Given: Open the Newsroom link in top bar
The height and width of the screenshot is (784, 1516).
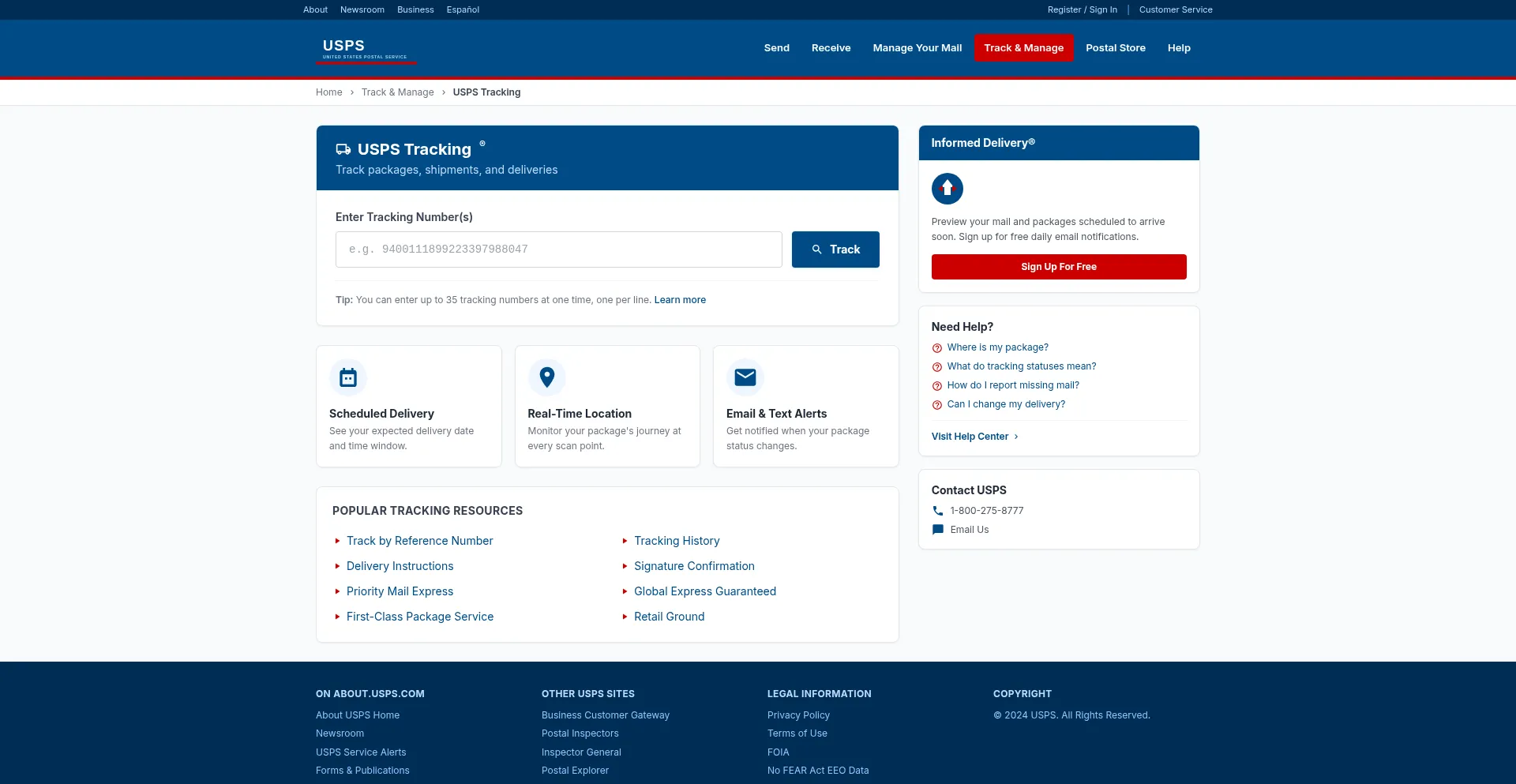Looking at the screenshot, I should click(x=362, y=9).
